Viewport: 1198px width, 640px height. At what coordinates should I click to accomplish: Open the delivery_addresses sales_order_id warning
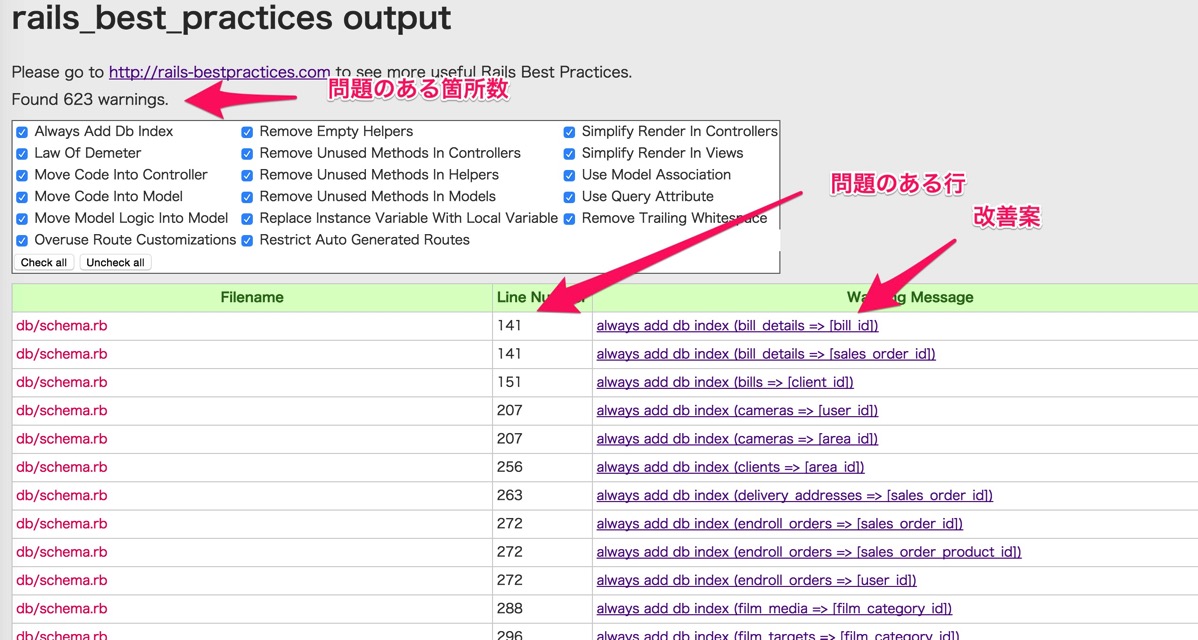tap(793, 495)
